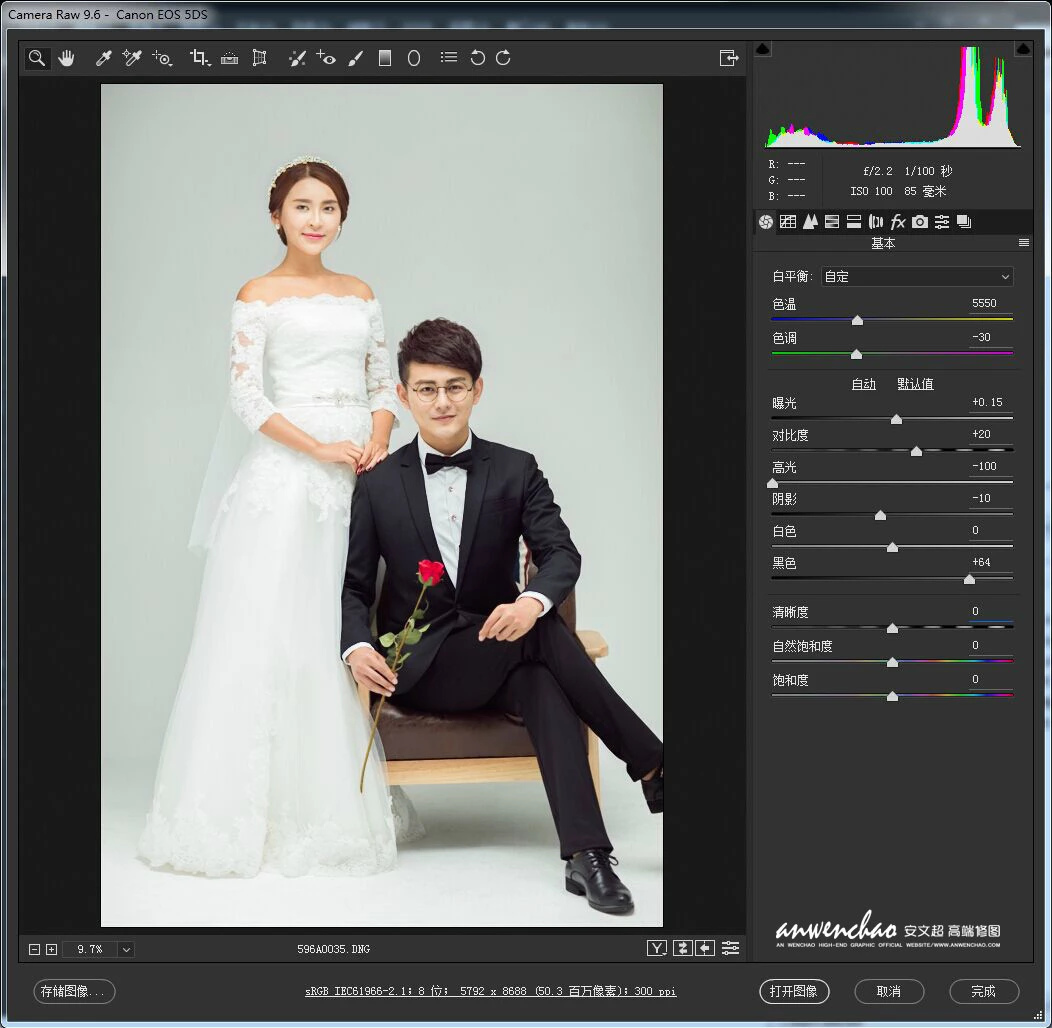Click the 黑色 slider handle
1052x1028 pixels.
[x=969, y=579]
